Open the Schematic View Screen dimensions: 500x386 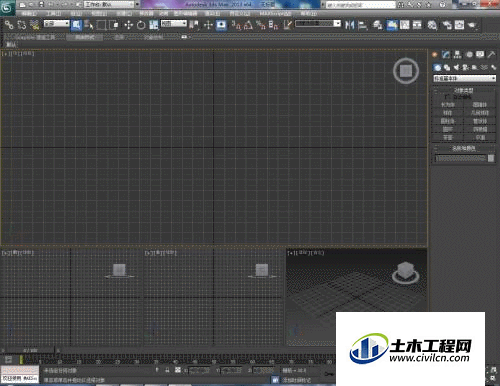coord(417,25)
